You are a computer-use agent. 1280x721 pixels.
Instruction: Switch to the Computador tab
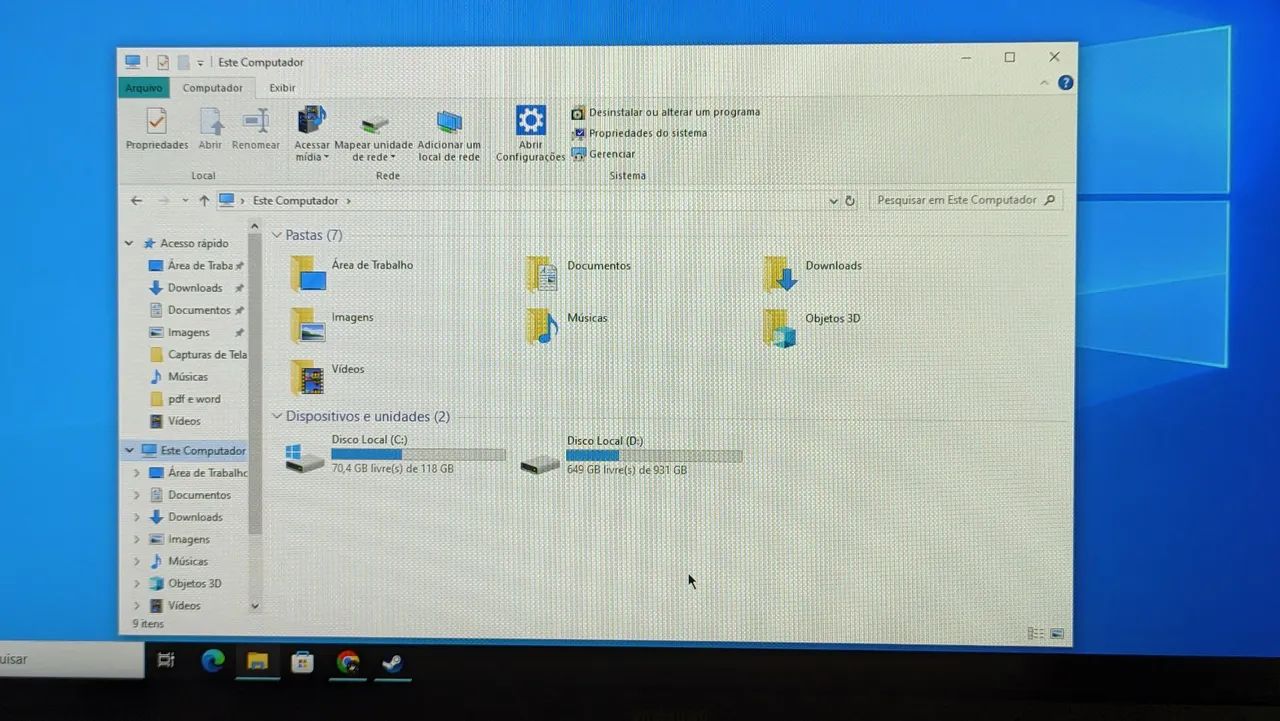coord(212,88)
